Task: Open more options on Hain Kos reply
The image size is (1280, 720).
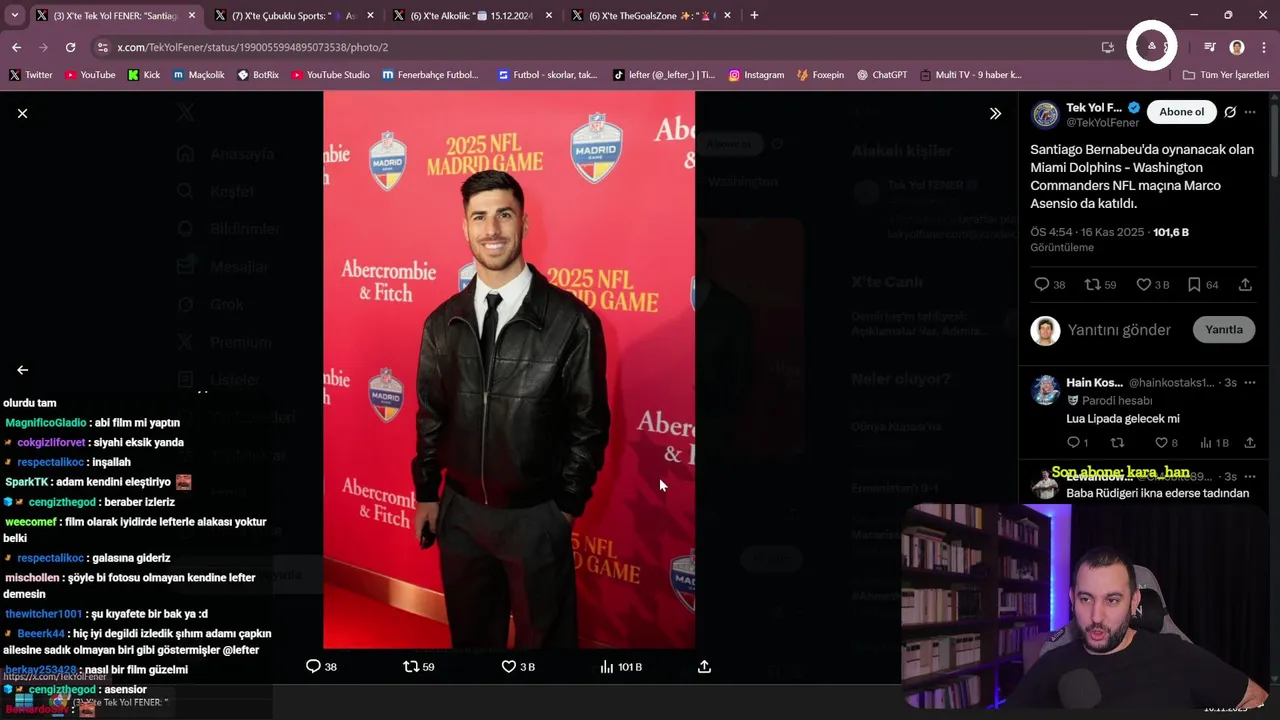Action: tap(1250, 382)
